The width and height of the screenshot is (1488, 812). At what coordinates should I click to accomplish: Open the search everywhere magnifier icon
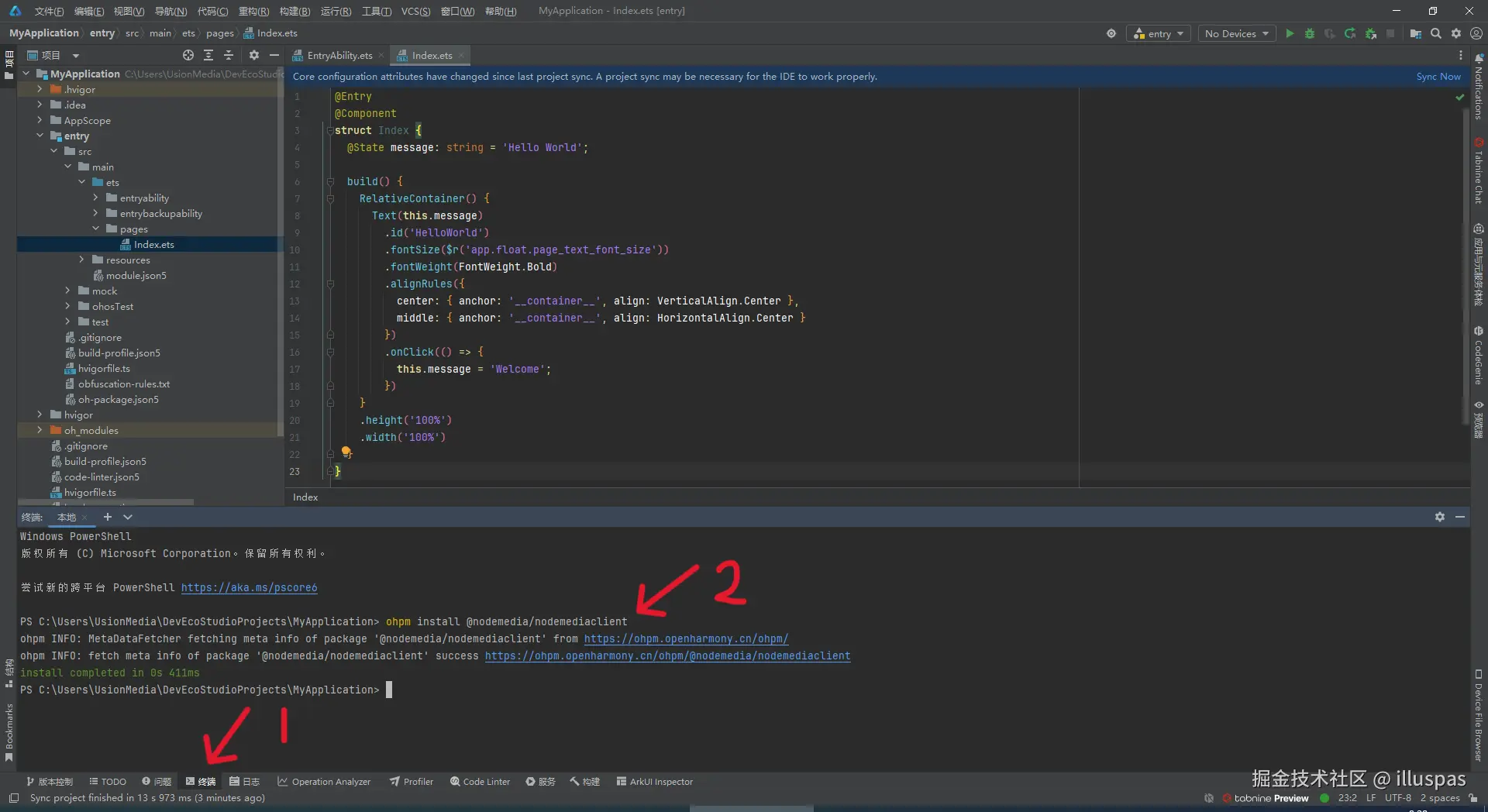(1436, 33)
